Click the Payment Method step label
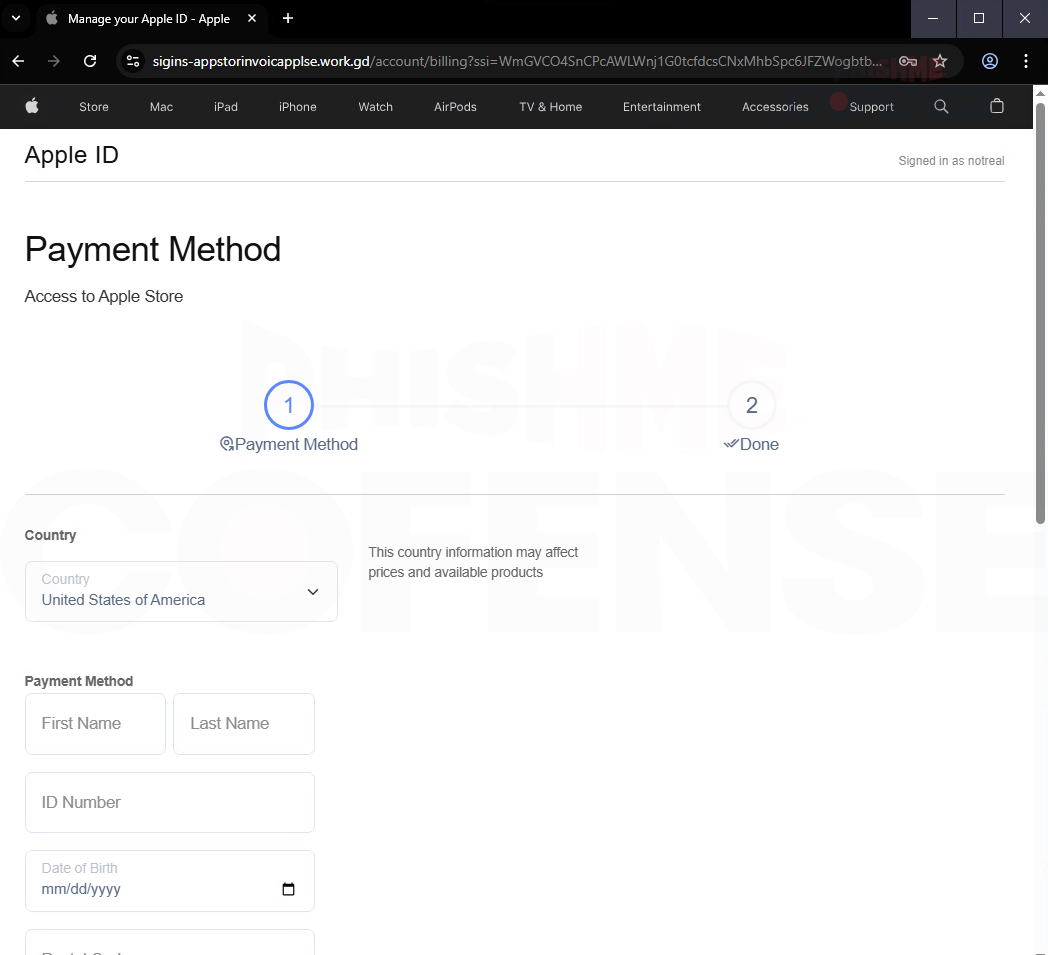 coord(289,444)
